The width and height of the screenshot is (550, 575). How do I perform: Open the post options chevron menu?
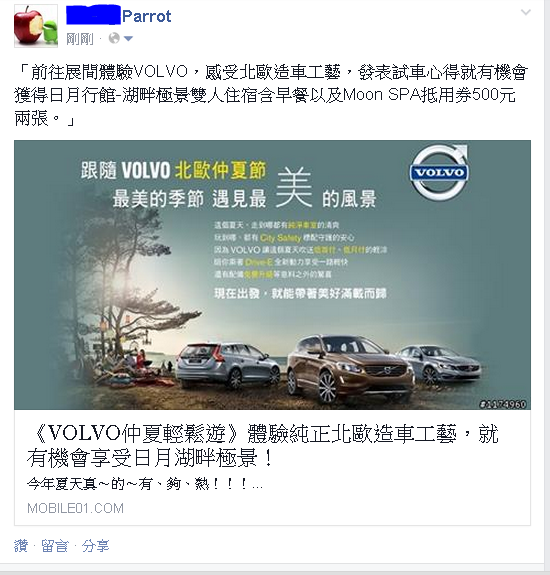526,12
